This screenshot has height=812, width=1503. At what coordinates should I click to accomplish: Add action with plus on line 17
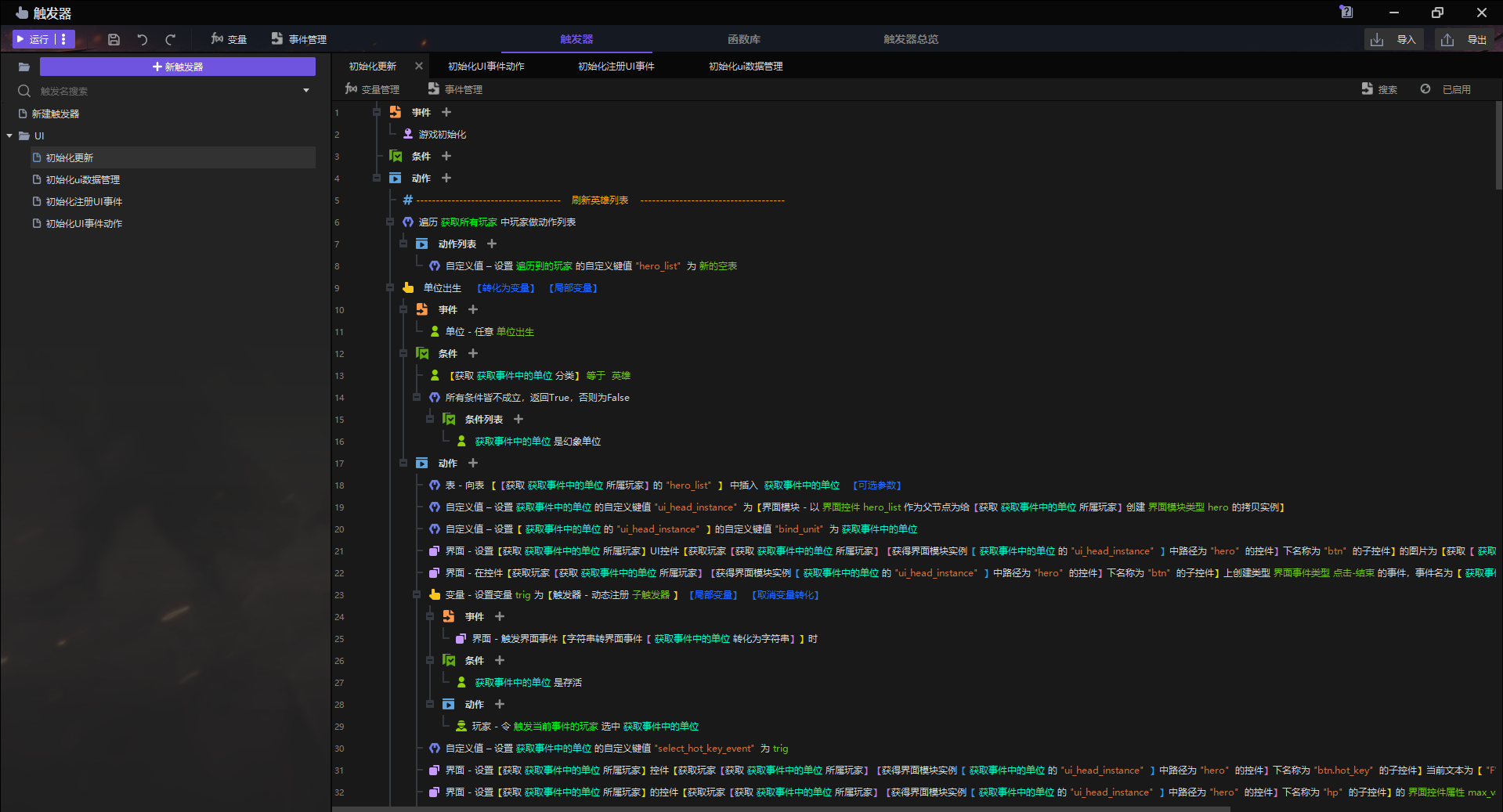point(473,463)
